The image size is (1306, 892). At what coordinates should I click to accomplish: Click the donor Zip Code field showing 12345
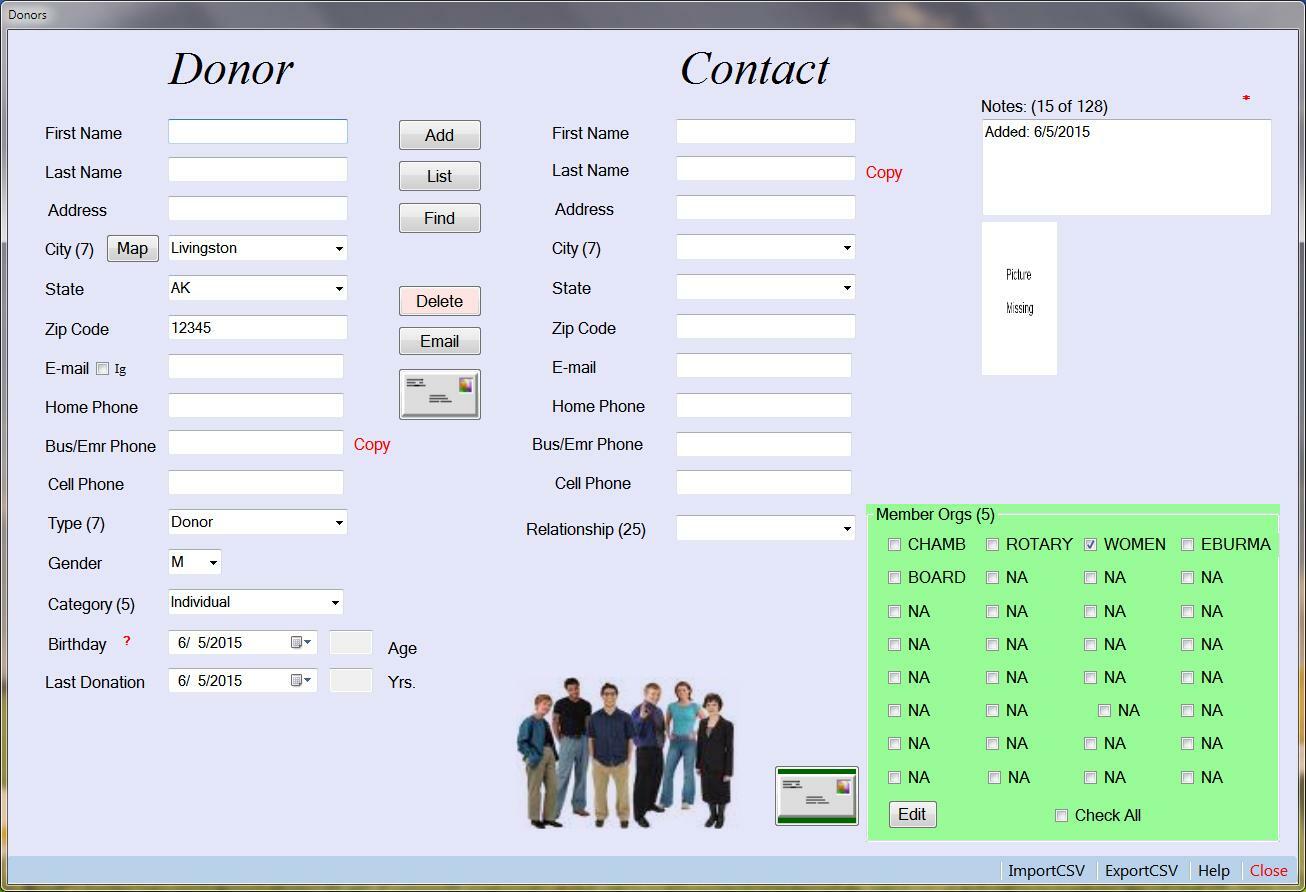(258, 328)
